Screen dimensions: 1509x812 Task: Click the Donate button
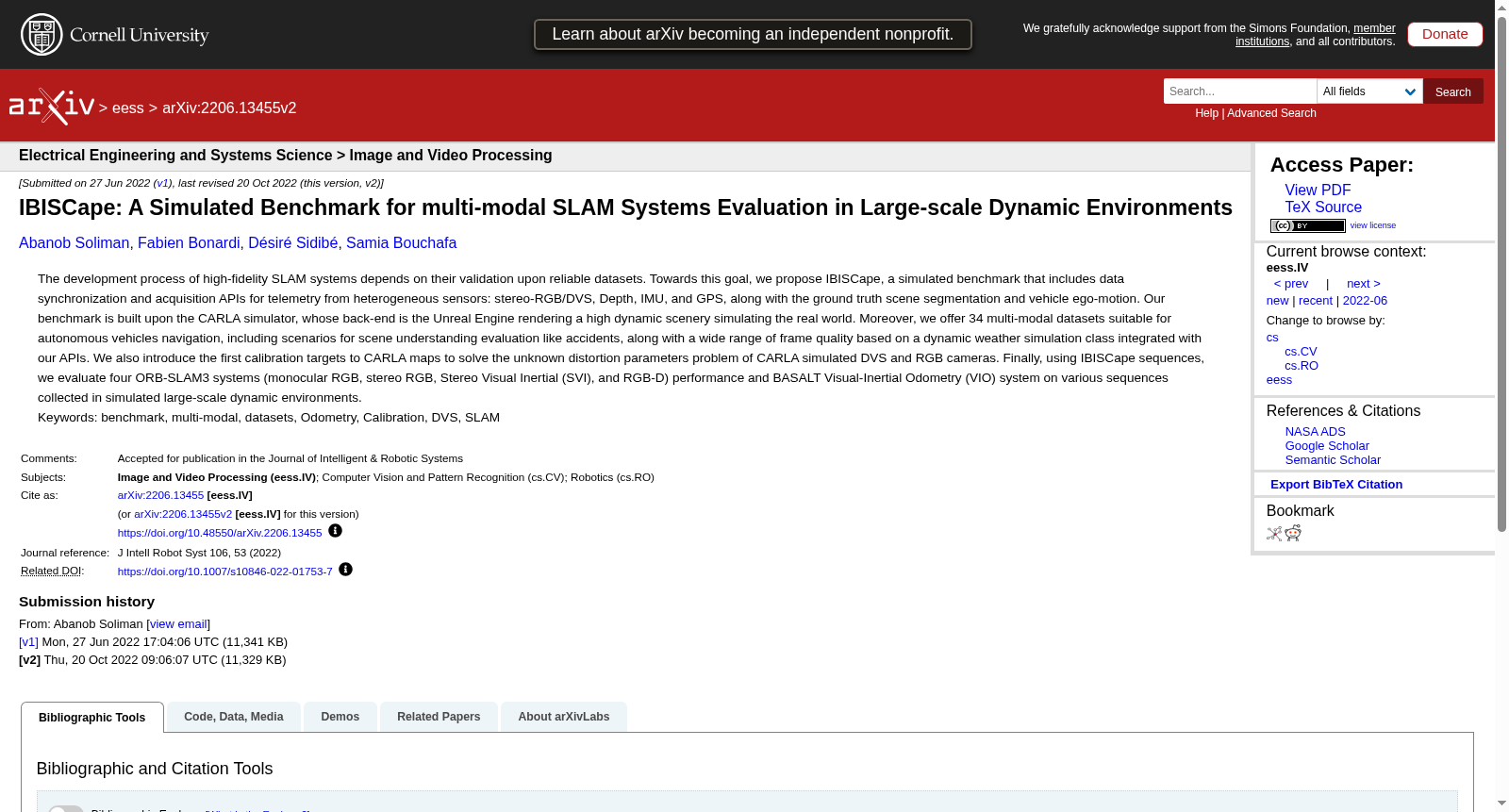pyautogui.click(x=1445, y=34)
